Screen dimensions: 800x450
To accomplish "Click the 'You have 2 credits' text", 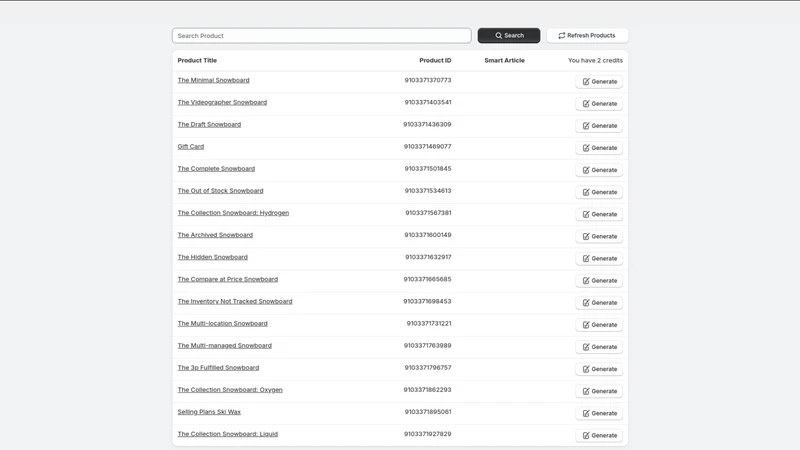I will pos(595,60).
